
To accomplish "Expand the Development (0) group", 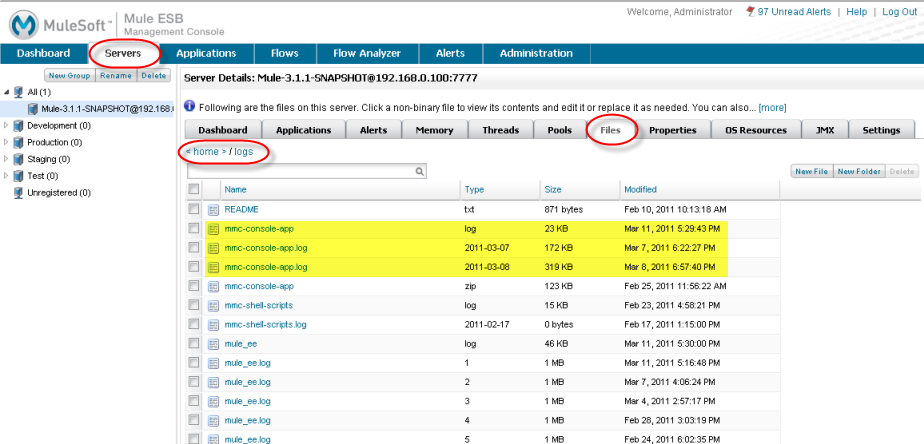I will point(6,126).
